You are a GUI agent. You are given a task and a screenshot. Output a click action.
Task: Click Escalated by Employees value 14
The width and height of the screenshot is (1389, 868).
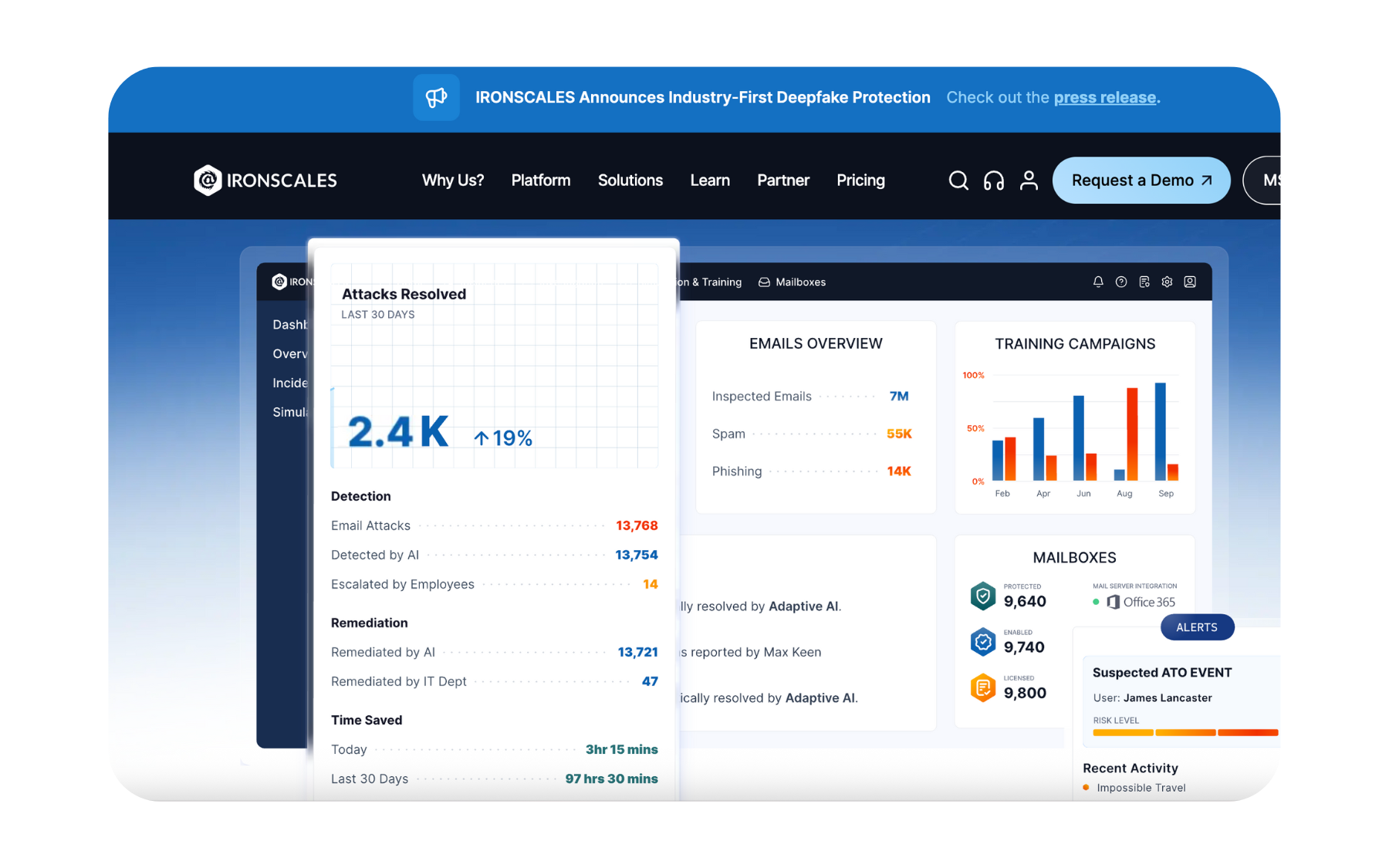(x=651, y=584)
